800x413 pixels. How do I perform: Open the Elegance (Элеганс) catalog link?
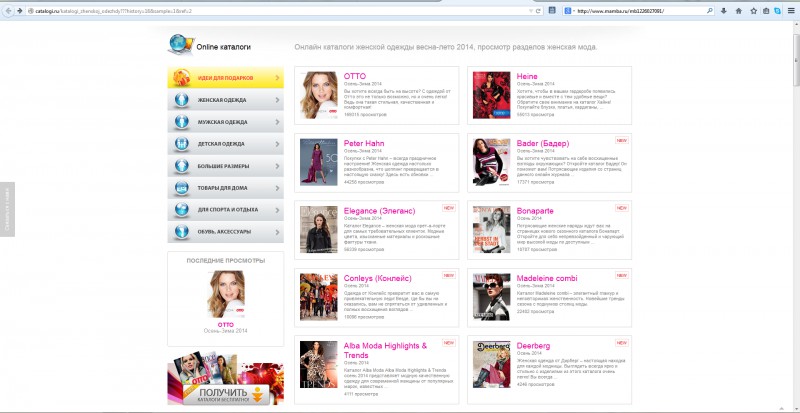[x=379, y=211]
